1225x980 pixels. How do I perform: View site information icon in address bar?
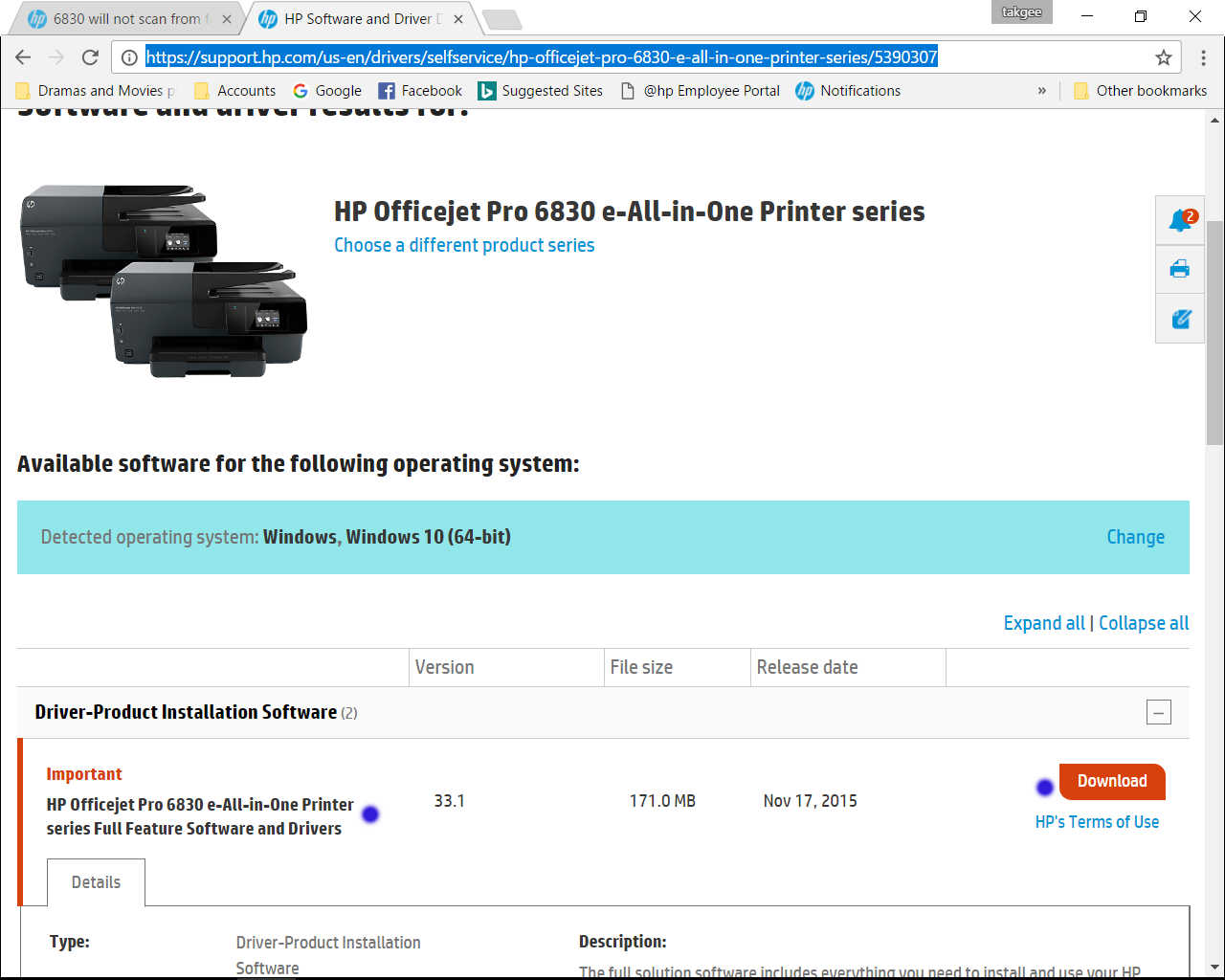[x=129, y=57]
